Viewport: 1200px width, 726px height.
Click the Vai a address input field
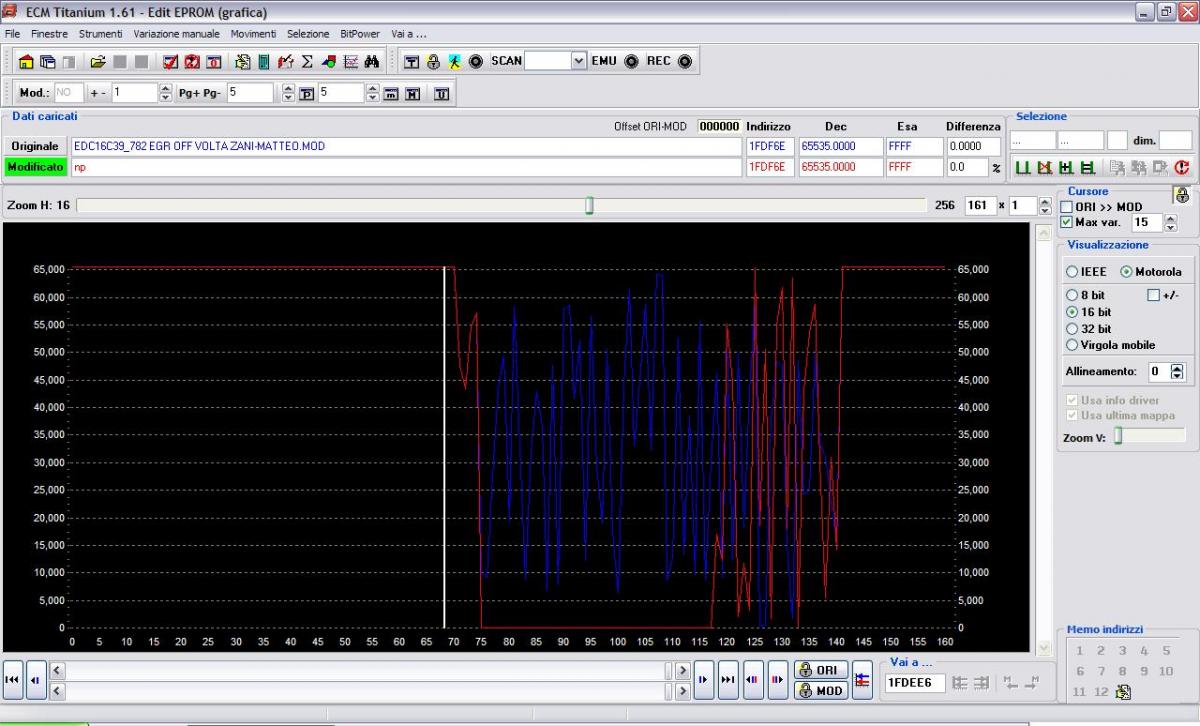[915, 683]
